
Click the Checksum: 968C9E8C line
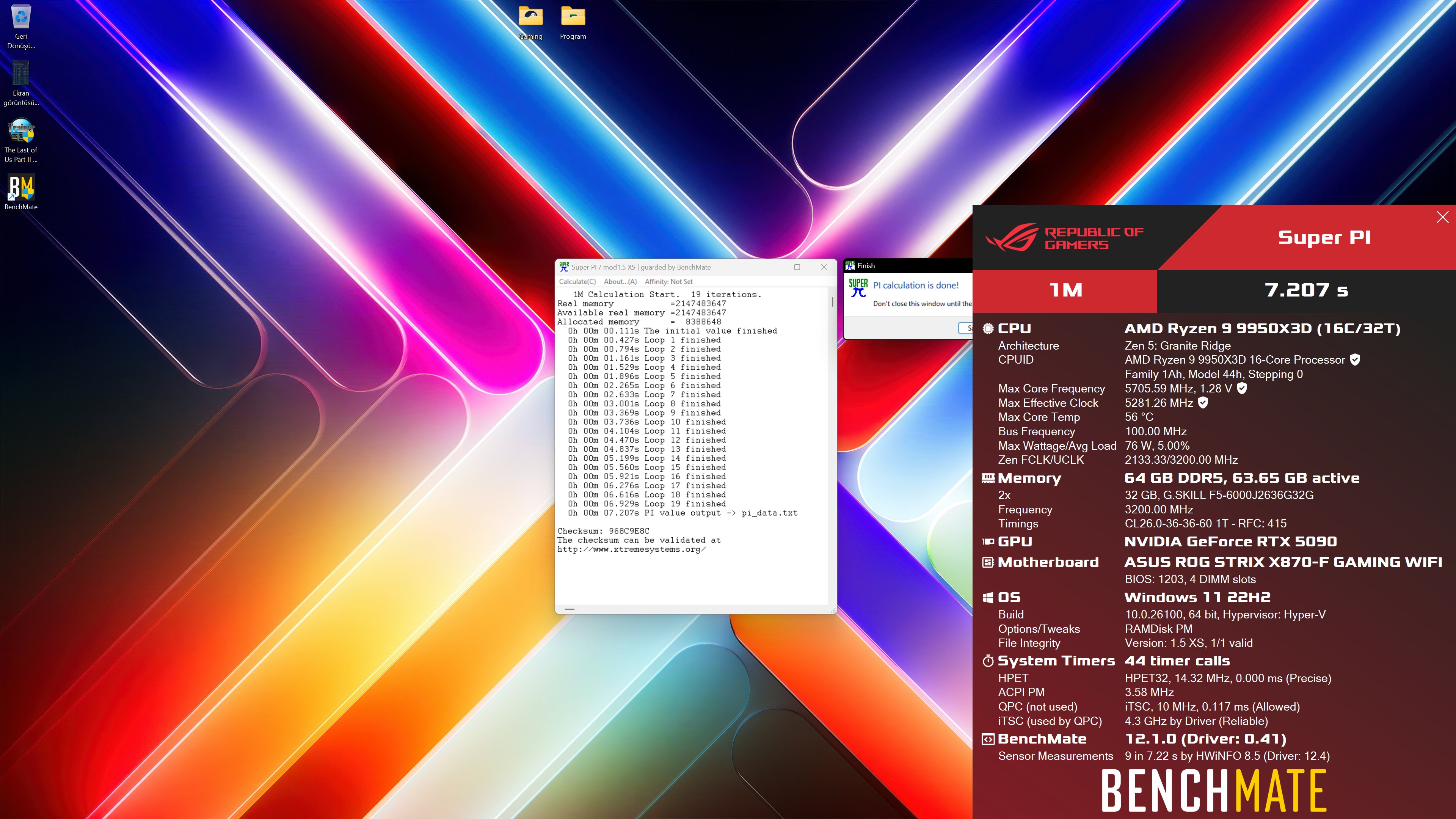(x=603, y=531)
